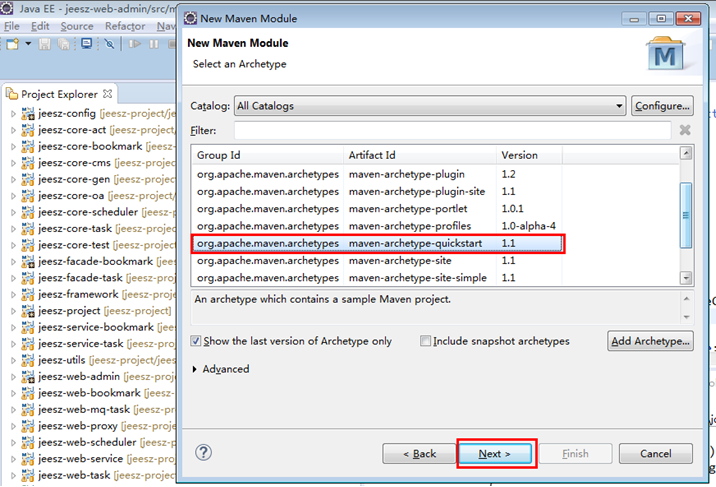
Task: Expand the jeesz-core-test tree node
Action: pyautogui.click(x=13, y=245)
